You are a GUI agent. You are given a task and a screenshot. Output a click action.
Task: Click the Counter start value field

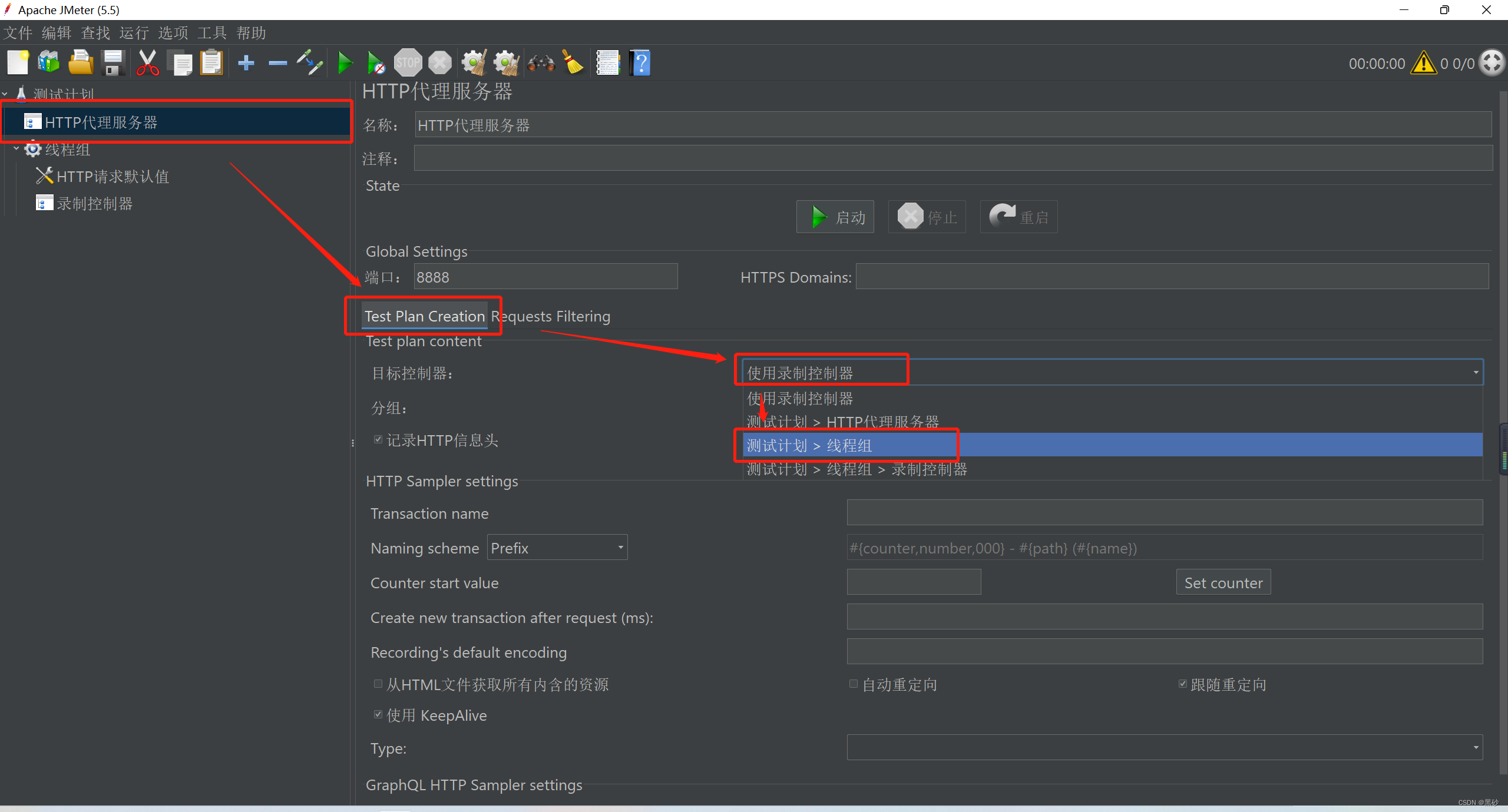(x=914, y=582)
